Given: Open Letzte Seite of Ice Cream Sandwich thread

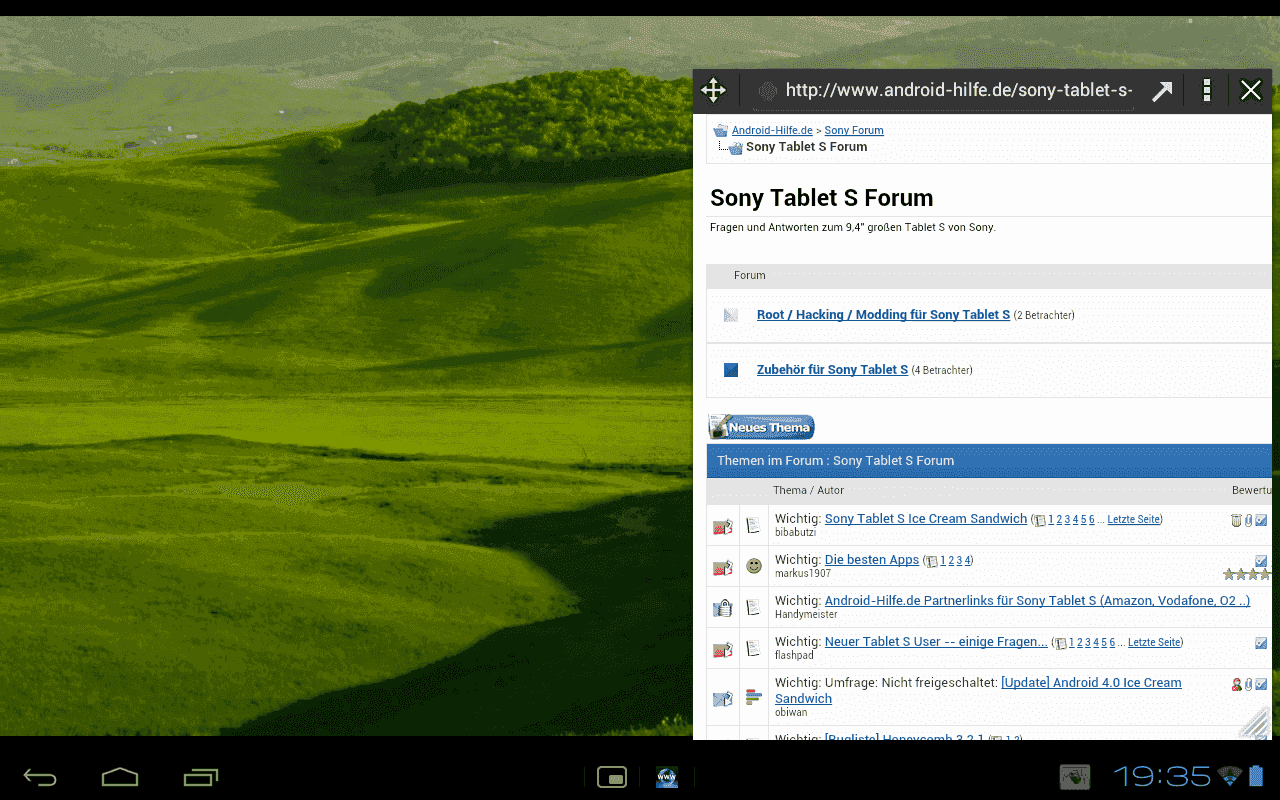Looking at the screenshot, I should coord(1134,520).
